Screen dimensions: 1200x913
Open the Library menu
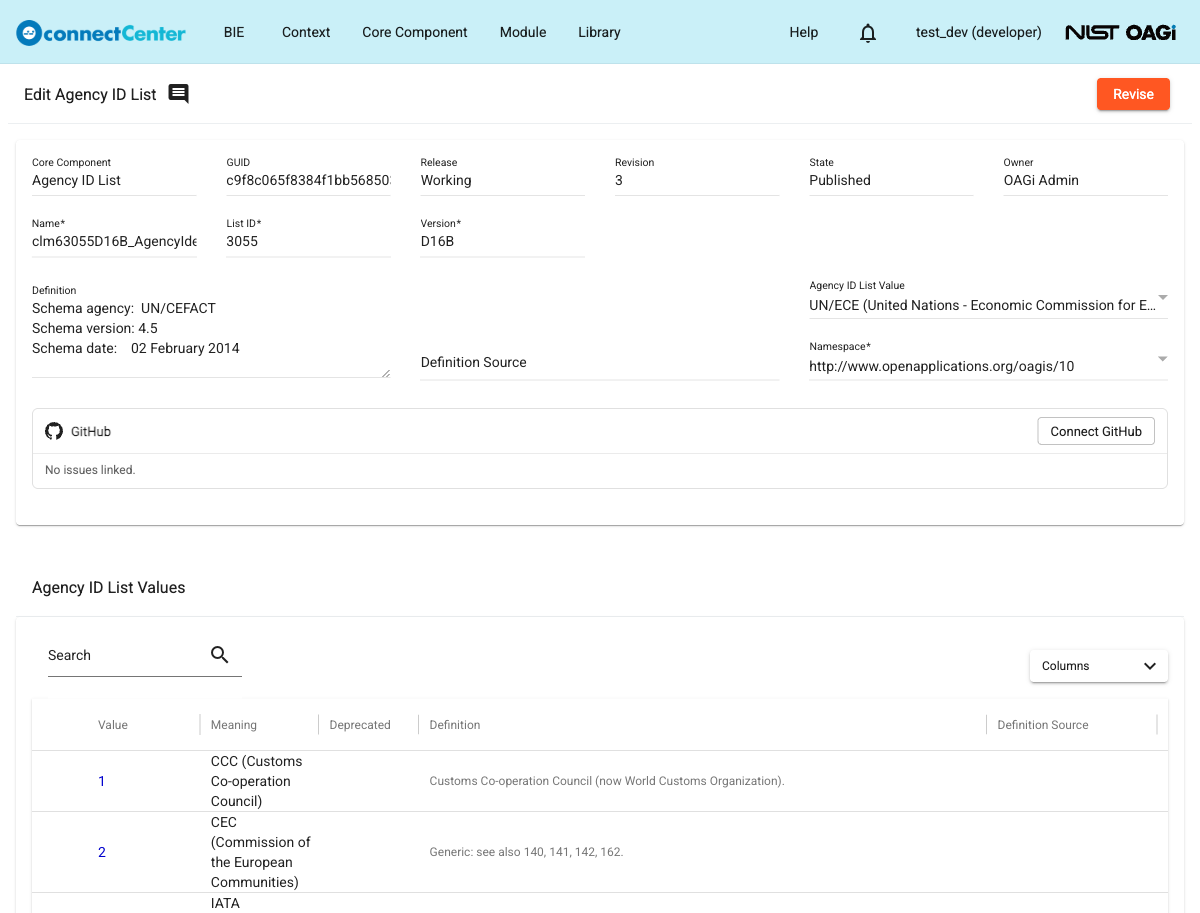(599, 32)
